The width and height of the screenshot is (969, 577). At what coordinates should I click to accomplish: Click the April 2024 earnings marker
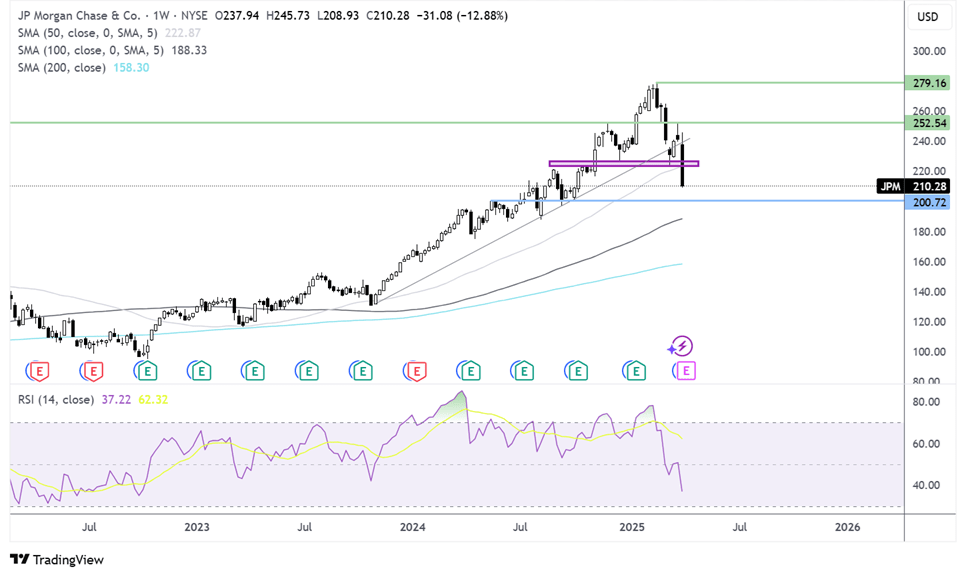point(470,371)
